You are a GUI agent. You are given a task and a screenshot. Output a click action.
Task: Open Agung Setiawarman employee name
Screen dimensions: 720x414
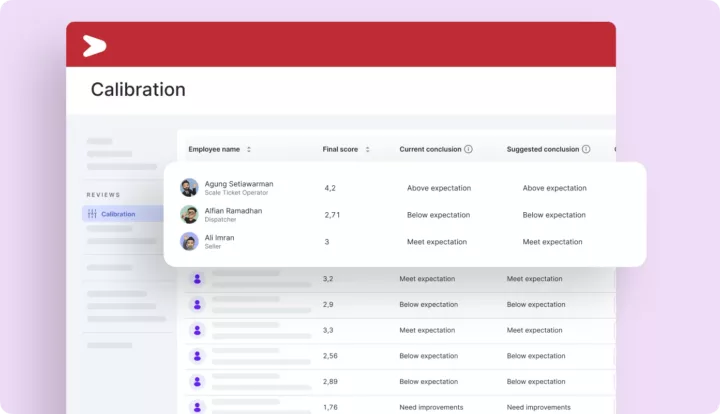[238, 184]
